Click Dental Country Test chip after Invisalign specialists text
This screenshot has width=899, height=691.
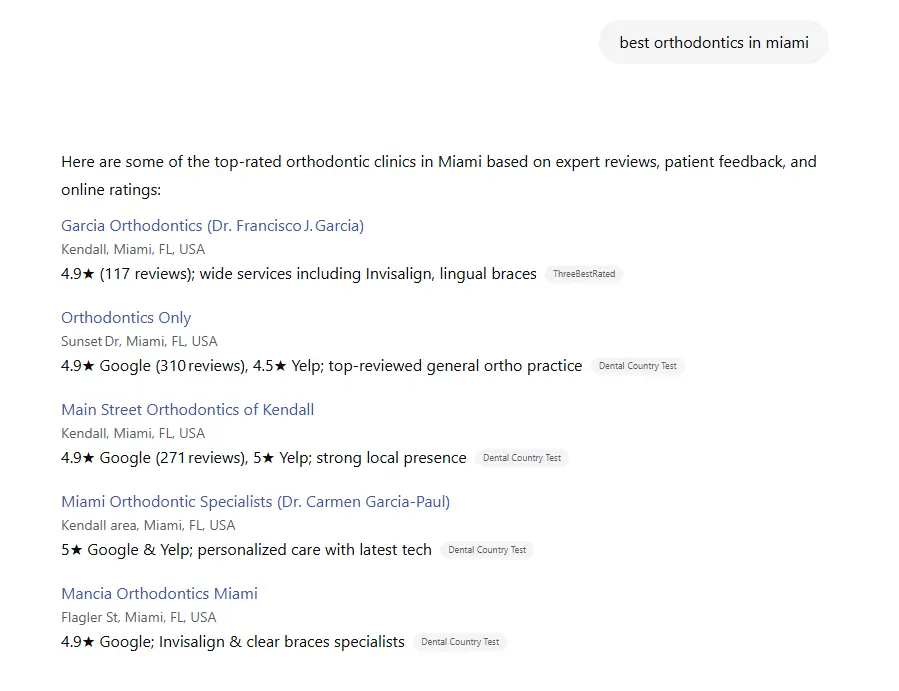pos(460,642)
